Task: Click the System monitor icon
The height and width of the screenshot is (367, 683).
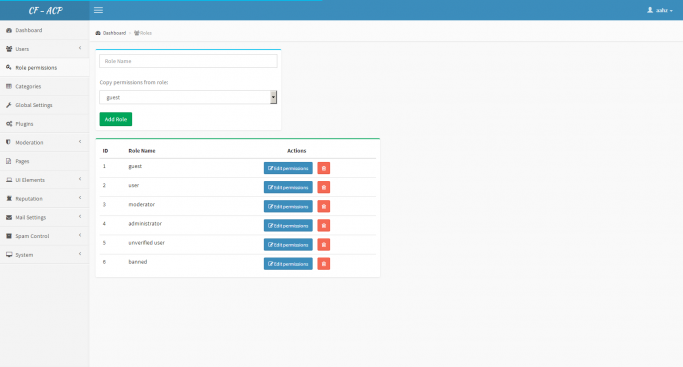Action: [x=9, y=255]
